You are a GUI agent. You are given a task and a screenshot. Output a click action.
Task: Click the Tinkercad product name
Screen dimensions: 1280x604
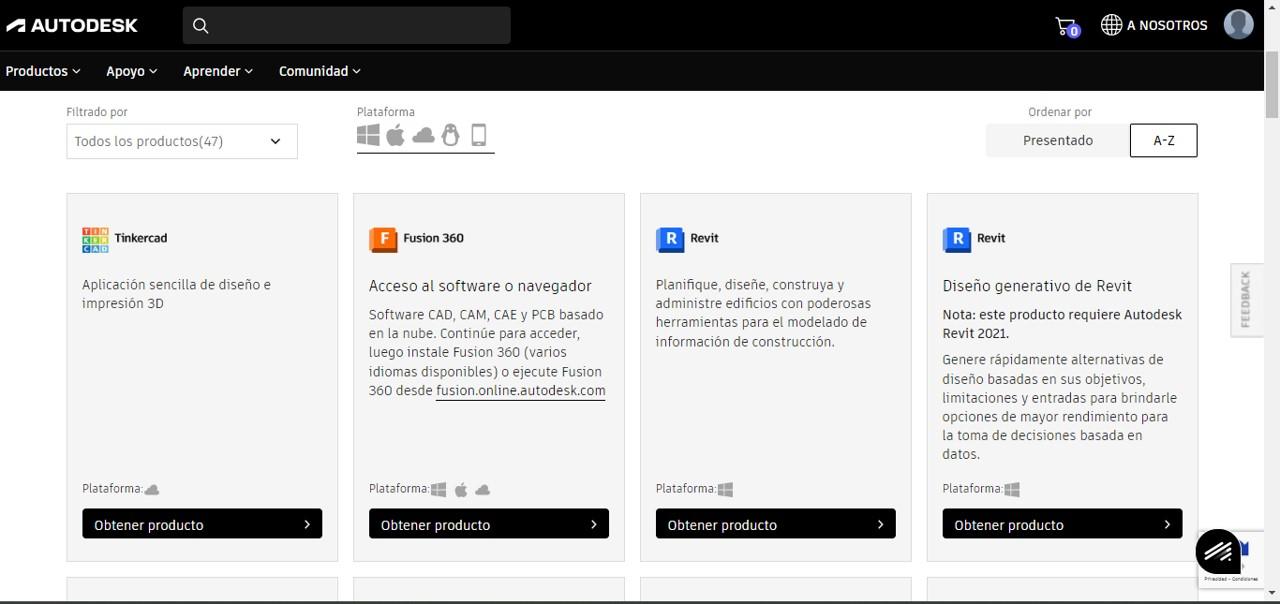click(x=141, y=238)
